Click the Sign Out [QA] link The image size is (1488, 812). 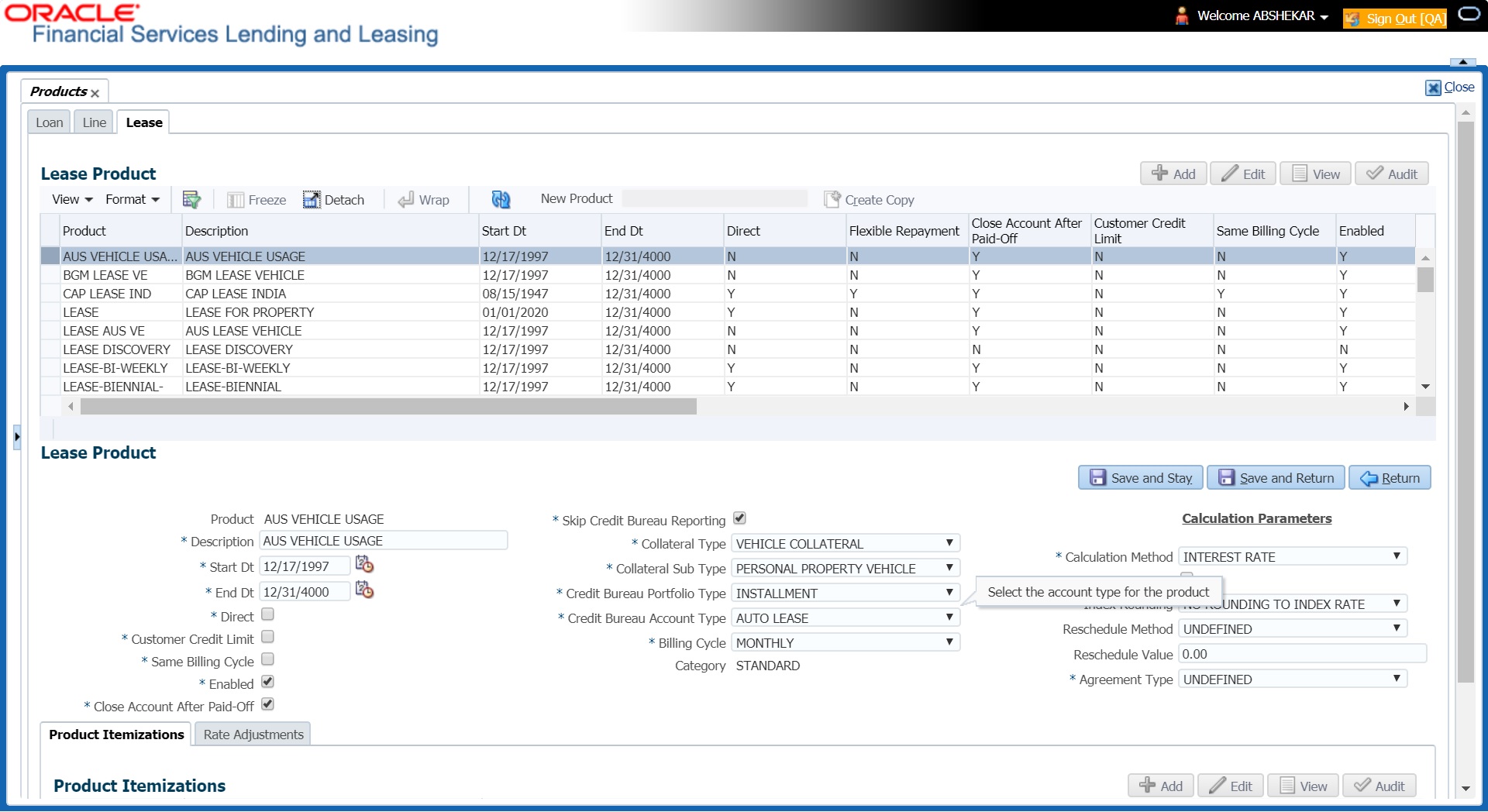pyautogui.click(x=1395, y=19)
